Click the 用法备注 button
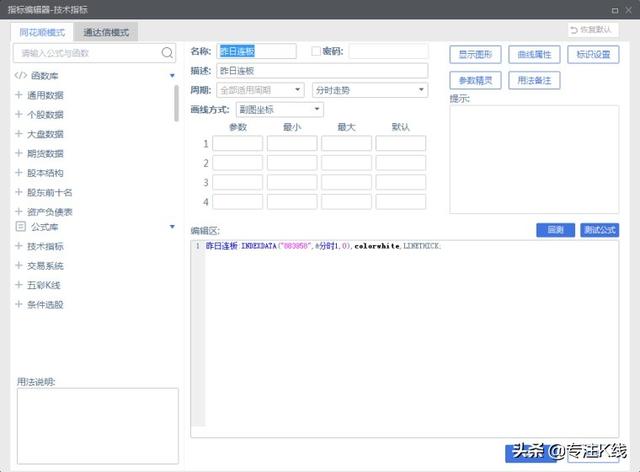The height and width of the screenshot is (472, 640). click(x=534, y=80)
